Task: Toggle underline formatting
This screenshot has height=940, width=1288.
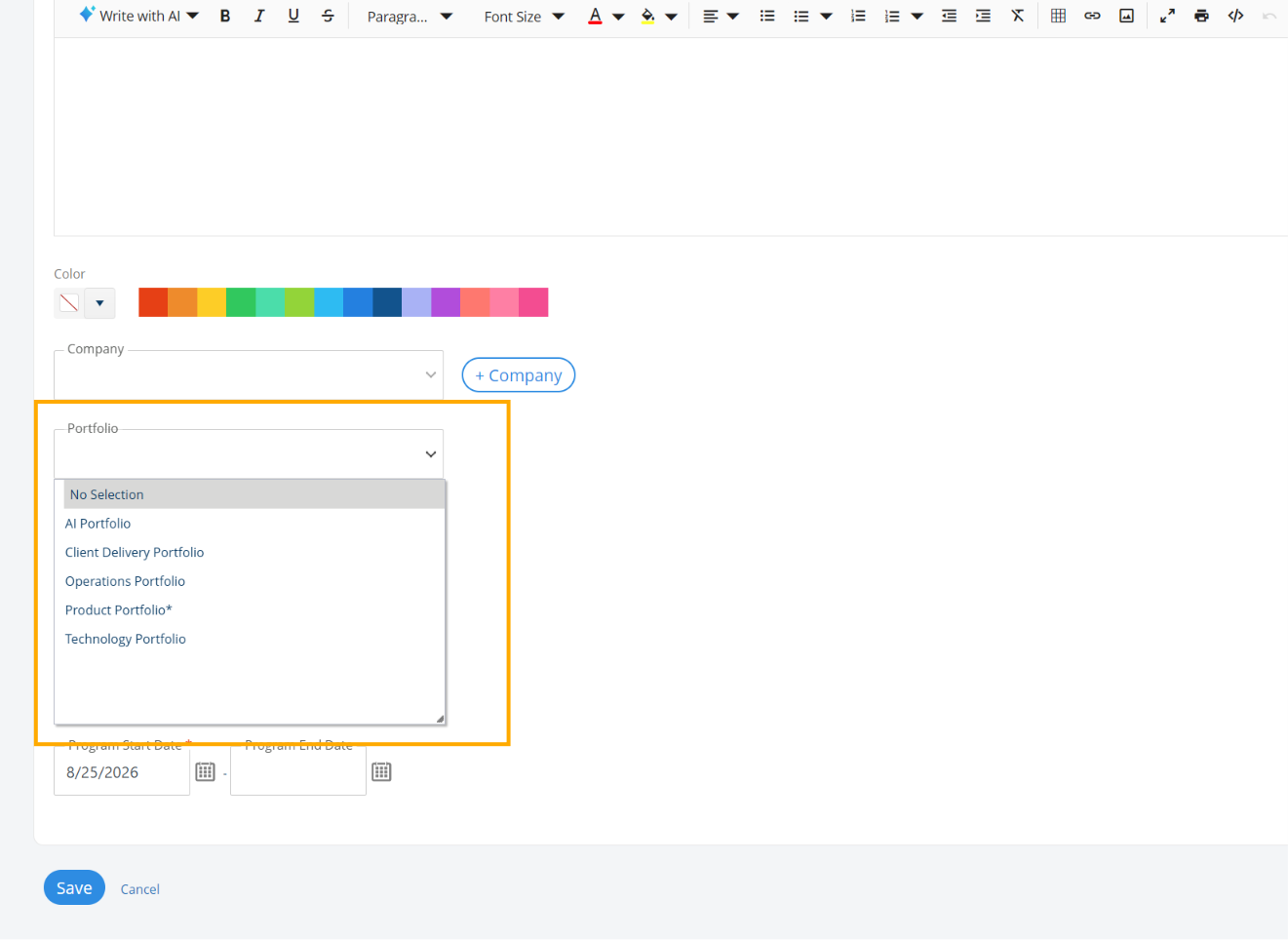Action: [293, 16]
